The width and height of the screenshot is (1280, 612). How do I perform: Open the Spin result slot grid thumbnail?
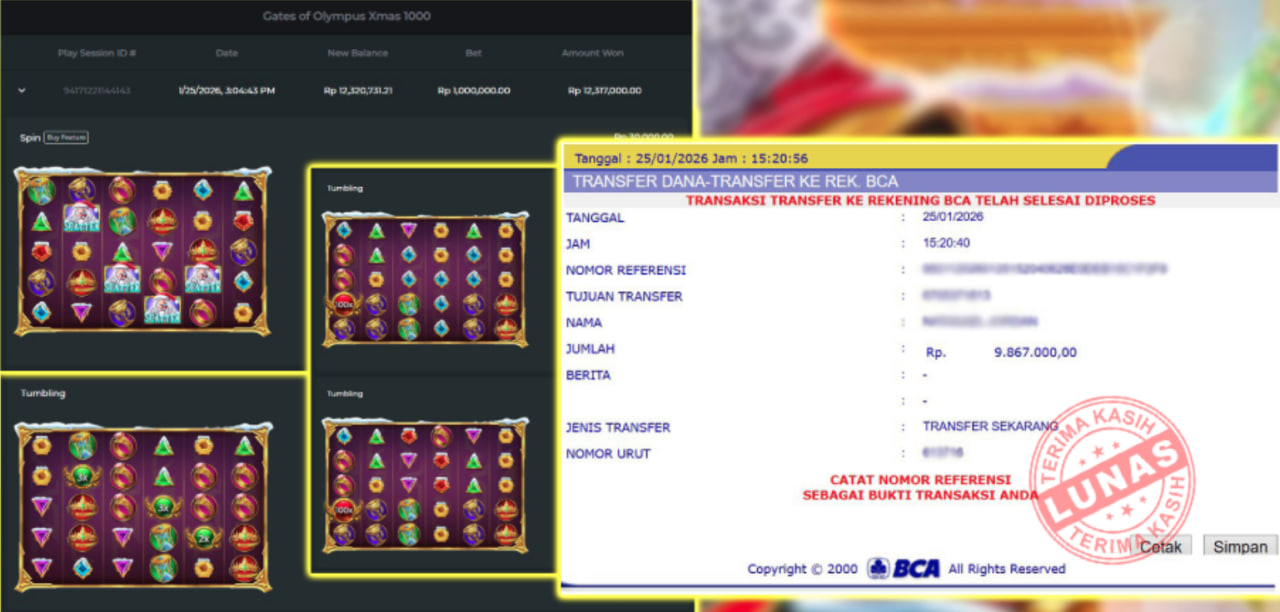click(142, 251)
